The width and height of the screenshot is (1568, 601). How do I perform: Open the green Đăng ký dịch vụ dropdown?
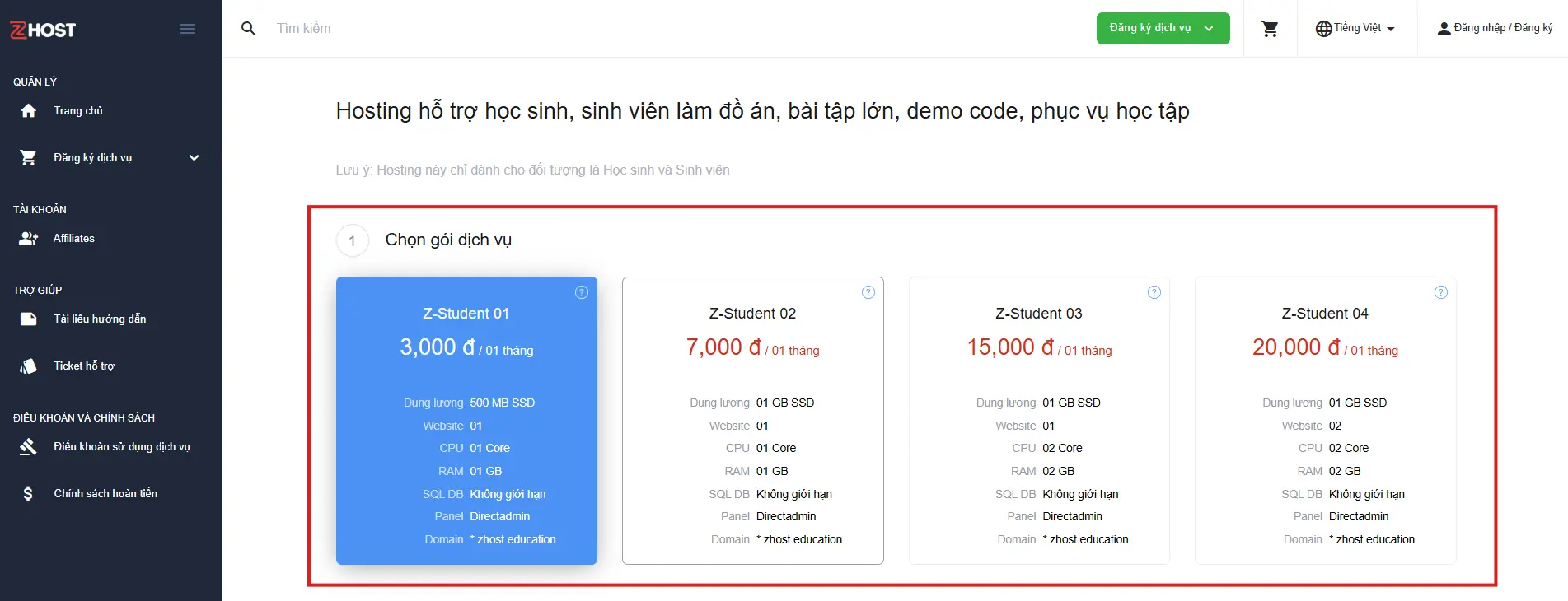1163,28
